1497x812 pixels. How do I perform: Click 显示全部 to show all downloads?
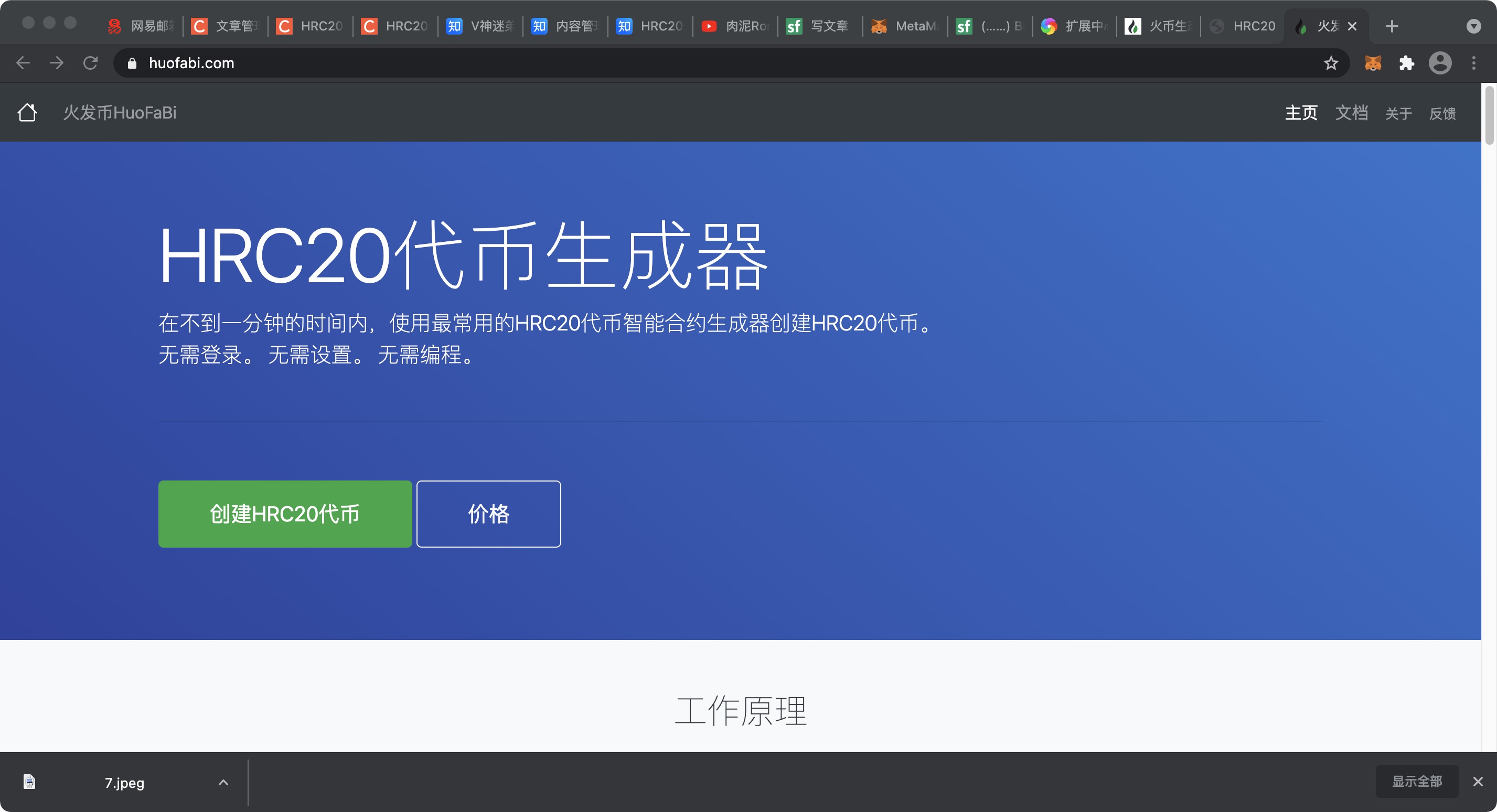pos(1417,781)
